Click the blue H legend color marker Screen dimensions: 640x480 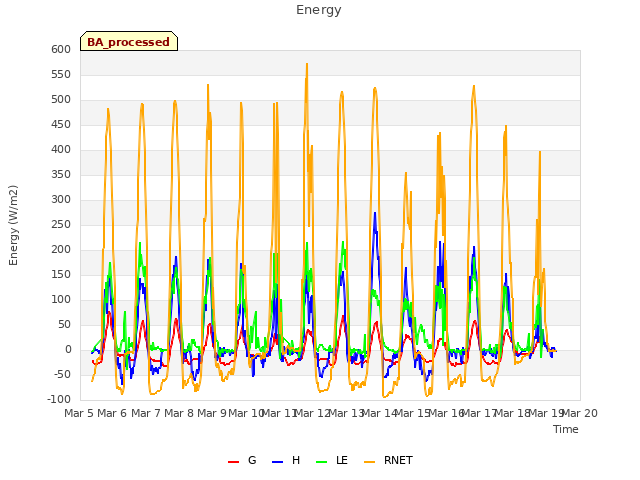(x=278, y=461)
